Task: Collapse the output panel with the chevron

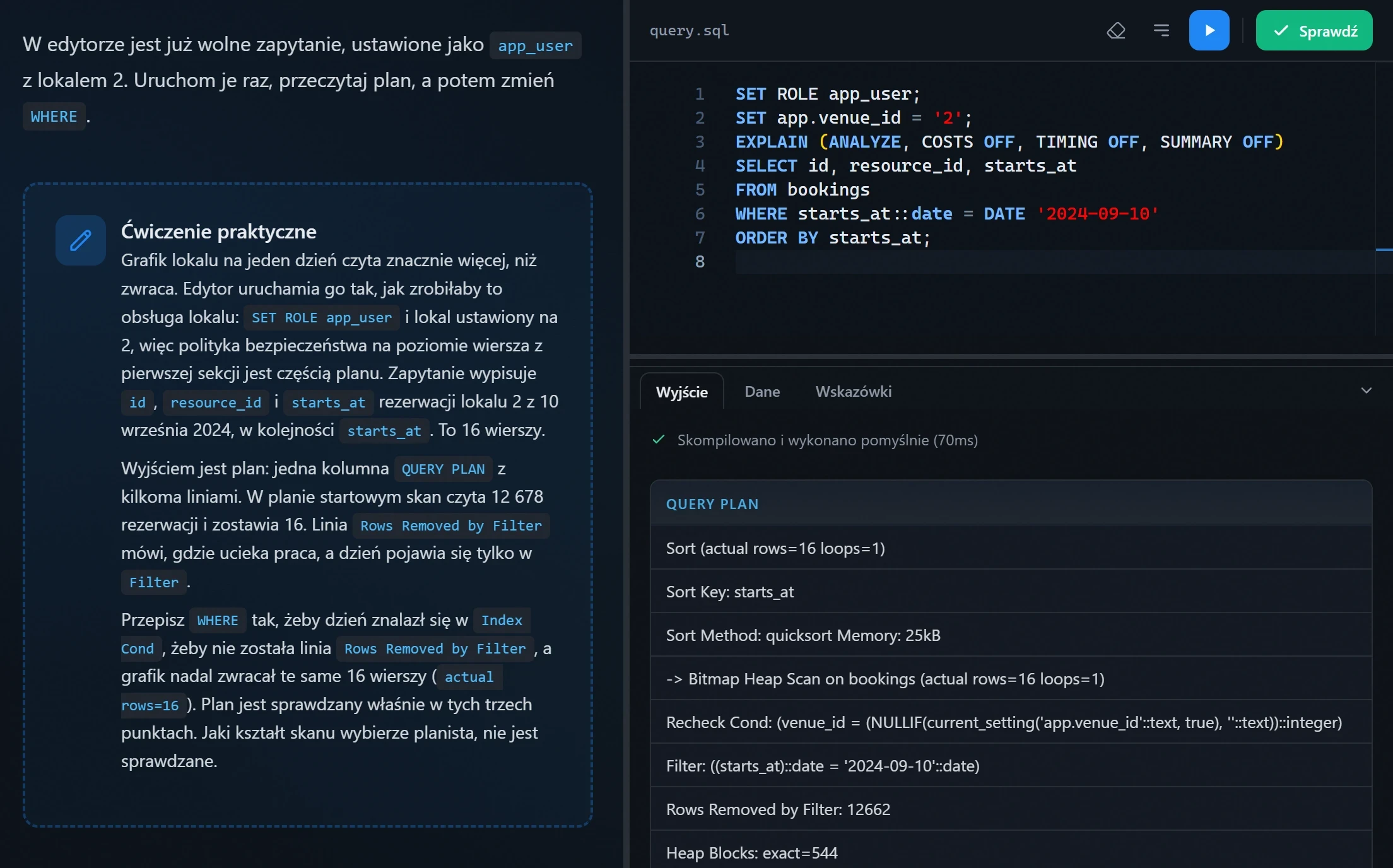Action: (1366, 390)
